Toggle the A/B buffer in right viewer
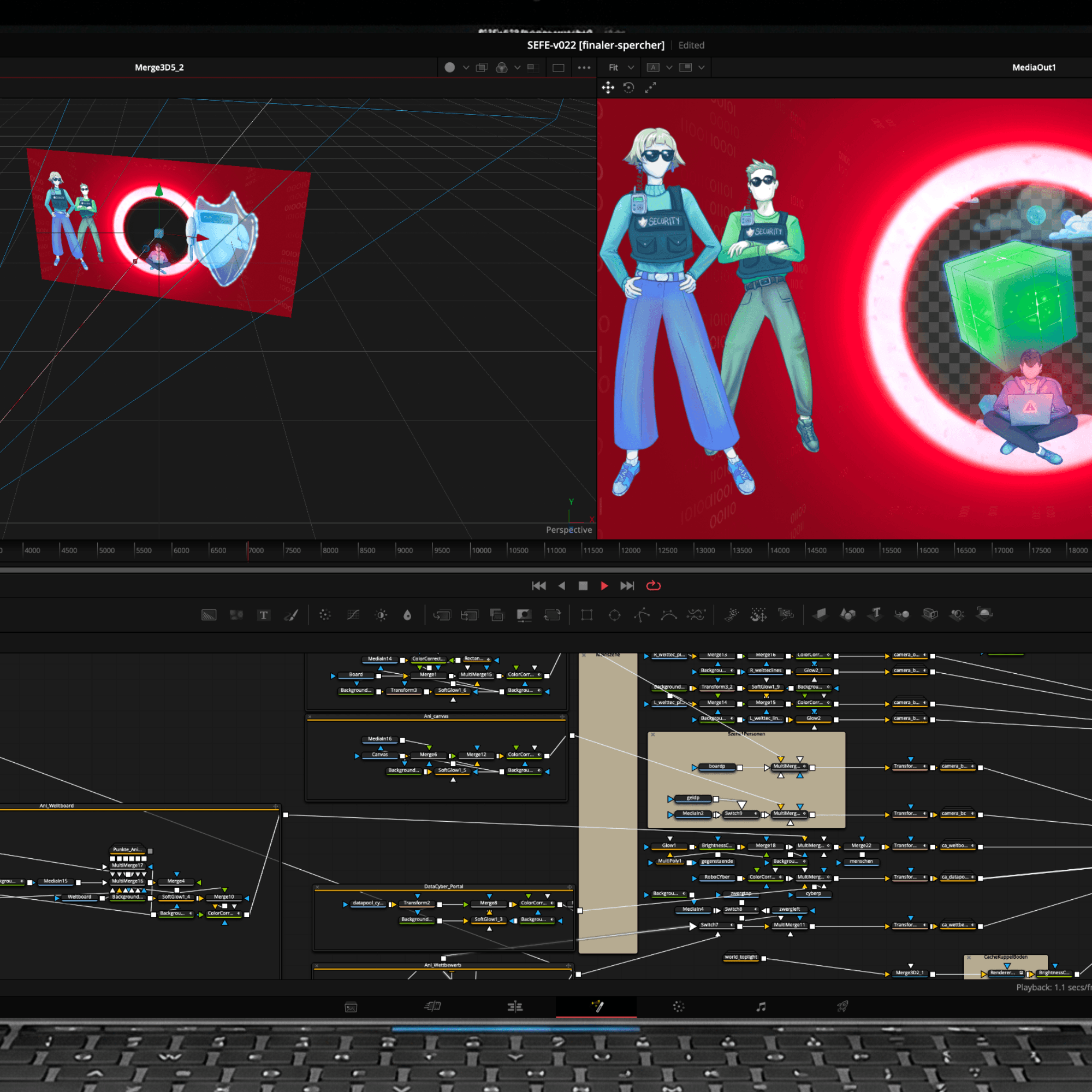1092x1092 pixels. tap(654, 67)
